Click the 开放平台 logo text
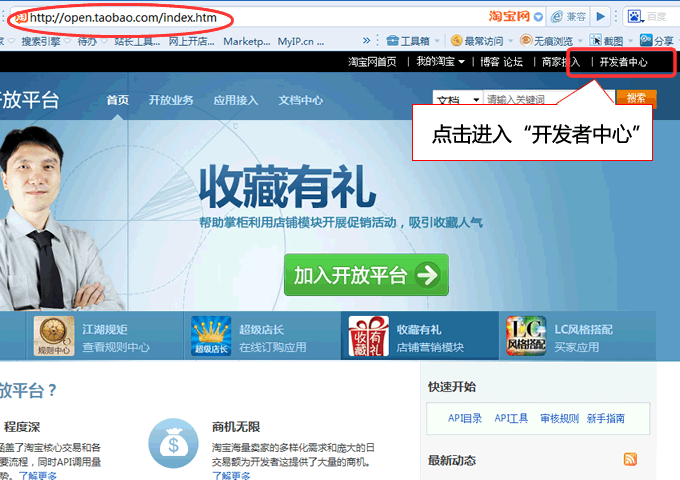The height and width of the screenshot is (480, 680). (29, 99)
